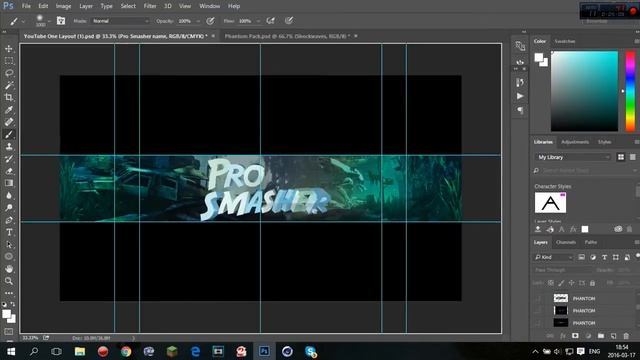This screenshot has width=640, height=360.
Task: Toggle the Brush panel button in options bar
Action: click(x=61, y=21)
